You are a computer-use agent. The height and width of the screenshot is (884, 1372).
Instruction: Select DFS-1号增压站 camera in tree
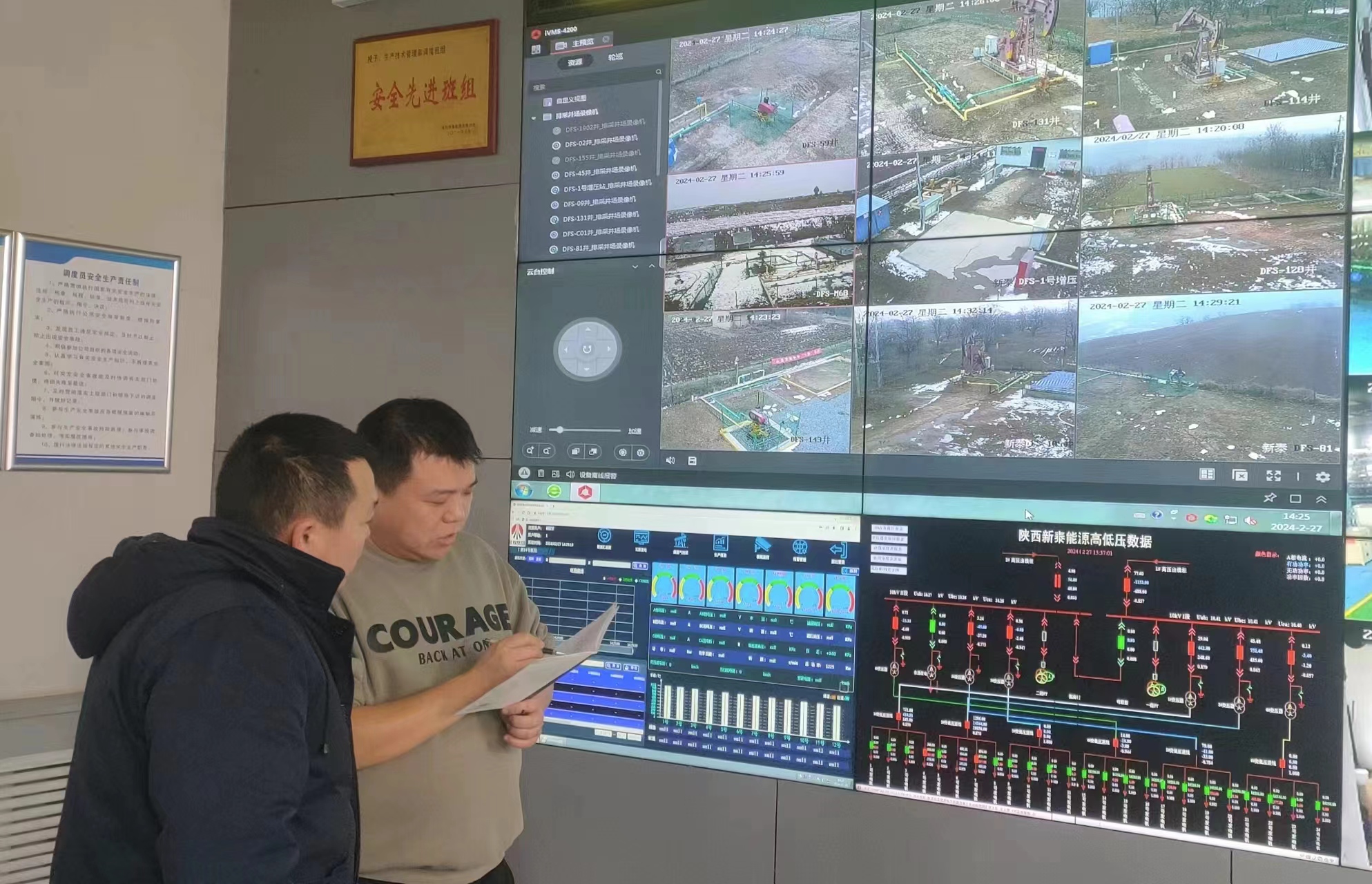[601, 186]
